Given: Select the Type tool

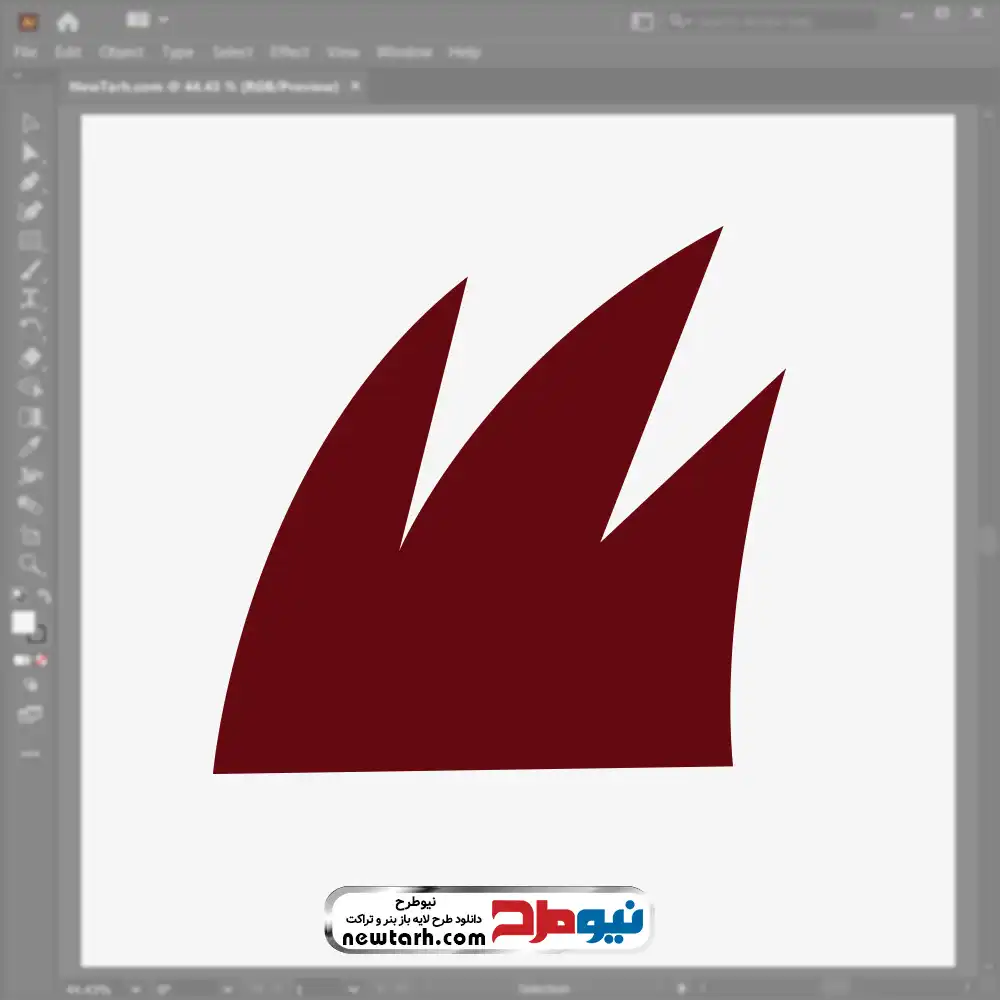Looking at the screenshot, I should [x=31, y=299].
